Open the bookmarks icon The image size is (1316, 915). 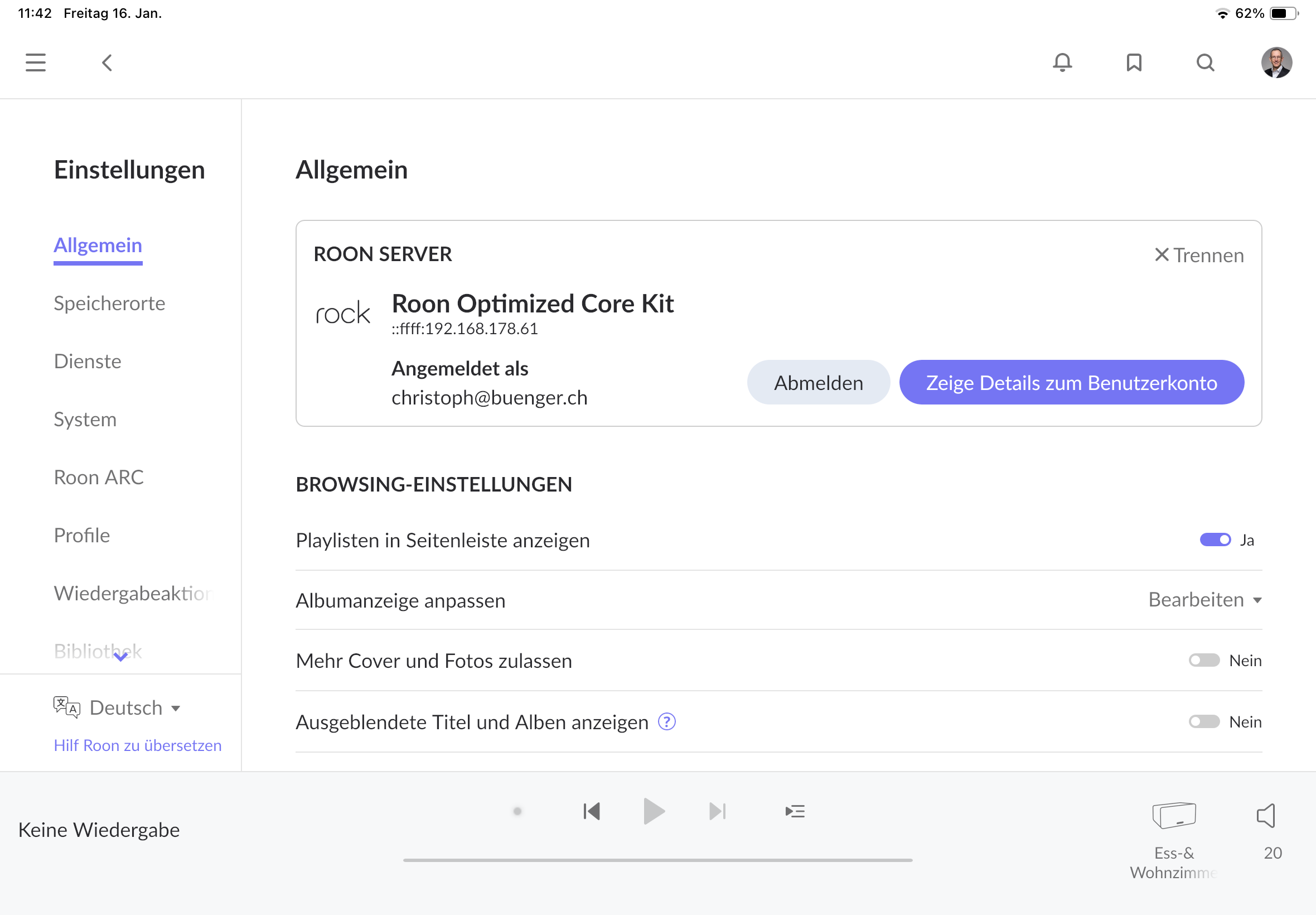click(1134, 62)
